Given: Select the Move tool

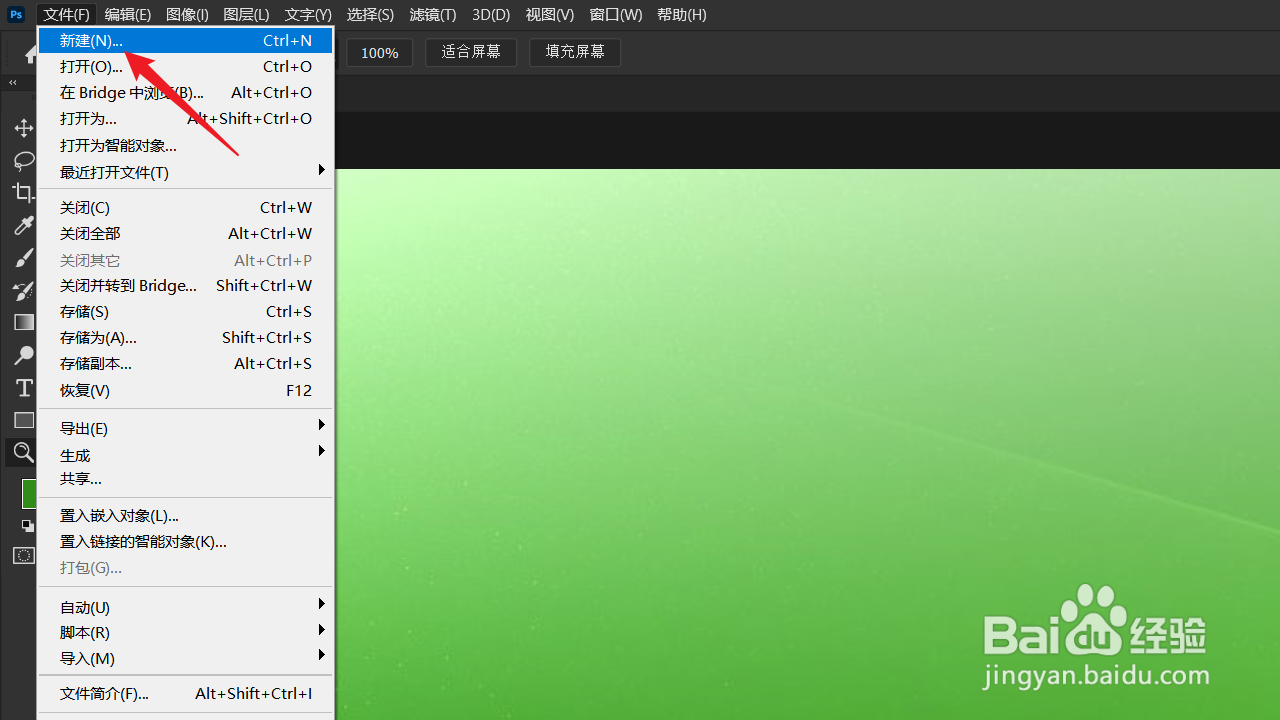Looking at the screenshot, I should [x=24, y=128].
